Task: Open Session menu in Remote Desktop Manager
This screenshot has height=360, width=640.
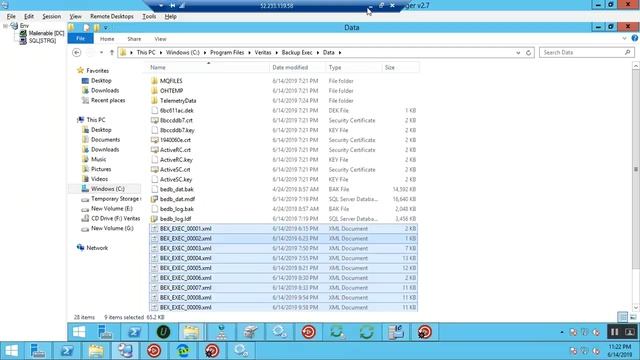Action: [51, 16]
